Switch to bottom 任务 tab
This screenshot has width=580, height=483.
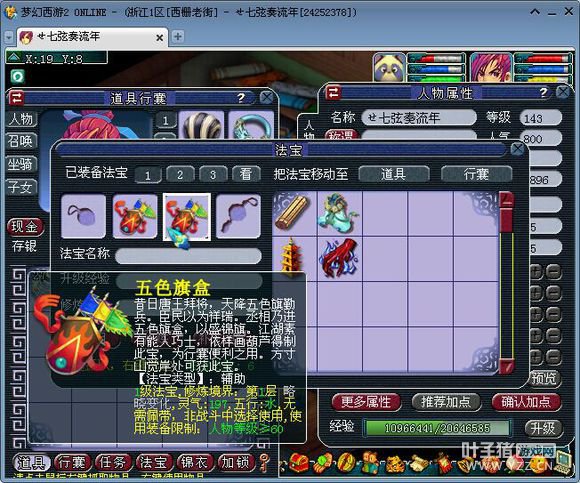[x=113, y=462]
